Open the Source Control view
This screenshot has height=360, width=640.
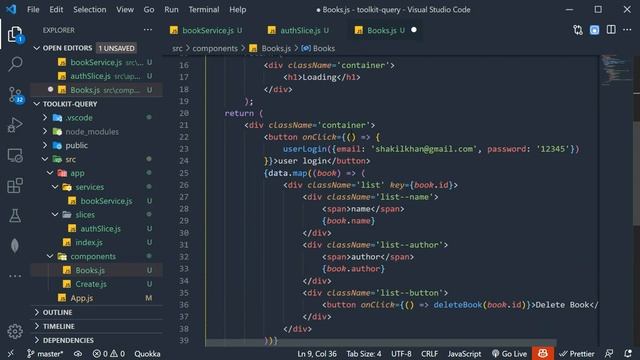(x=15, y=95)
